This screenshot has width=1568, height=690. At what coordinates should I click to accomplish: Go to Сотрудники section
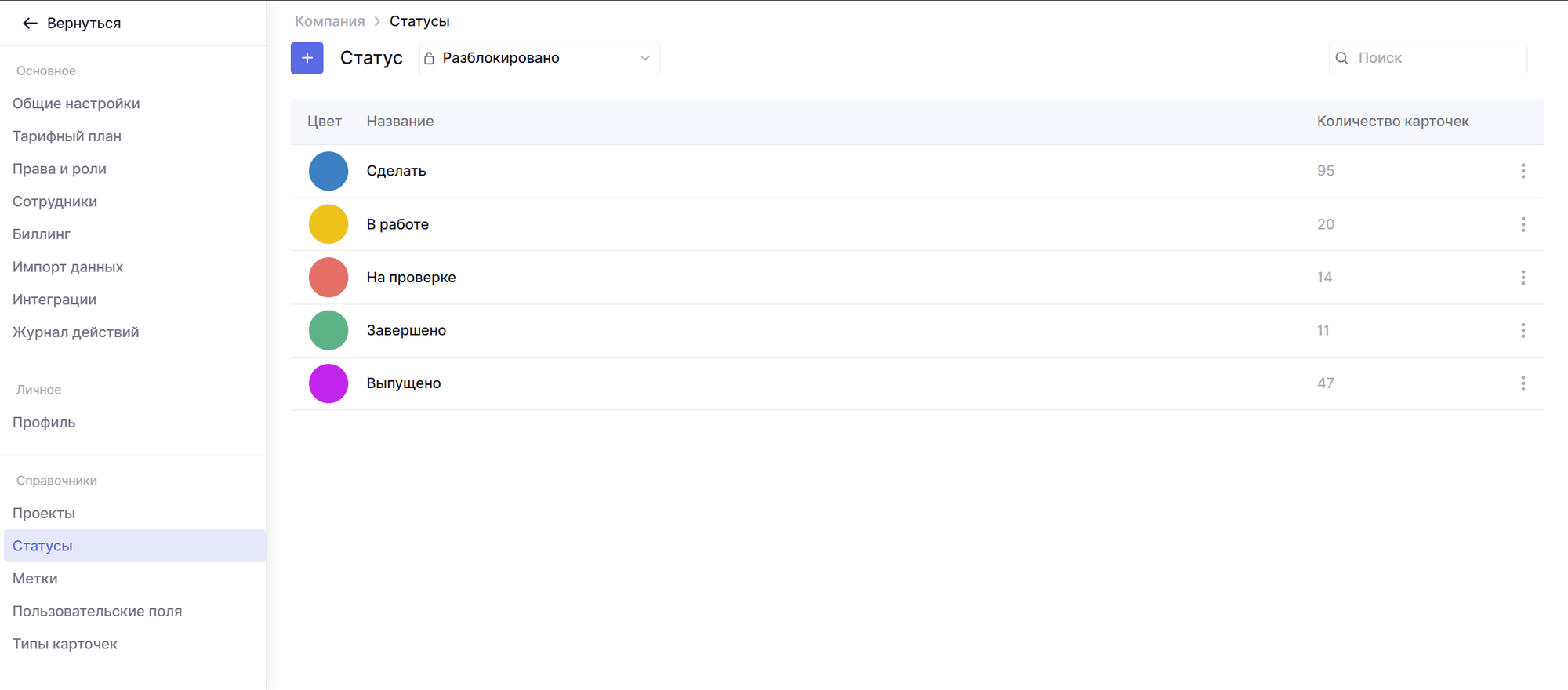point(55,202)
